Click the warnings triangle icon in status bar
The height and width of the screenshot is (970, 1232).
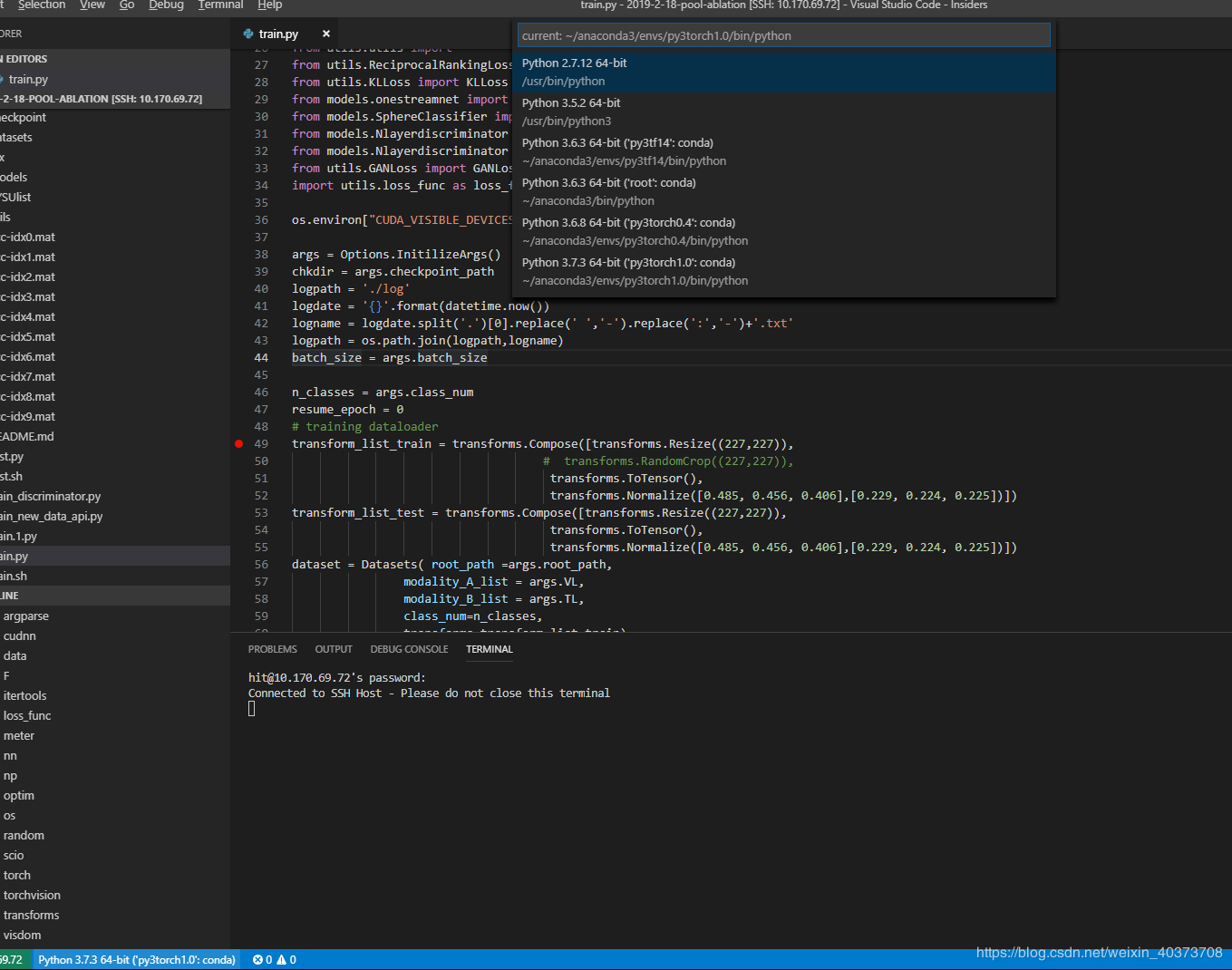(281, 960)
